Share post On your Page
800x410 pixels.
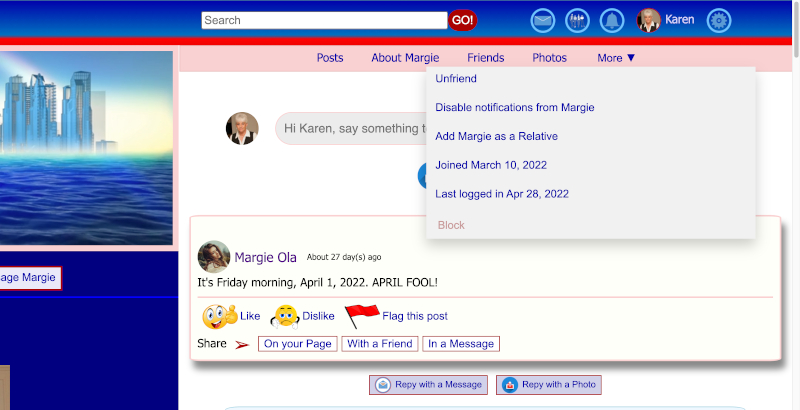pyautogui.click(x=297, y=344)
